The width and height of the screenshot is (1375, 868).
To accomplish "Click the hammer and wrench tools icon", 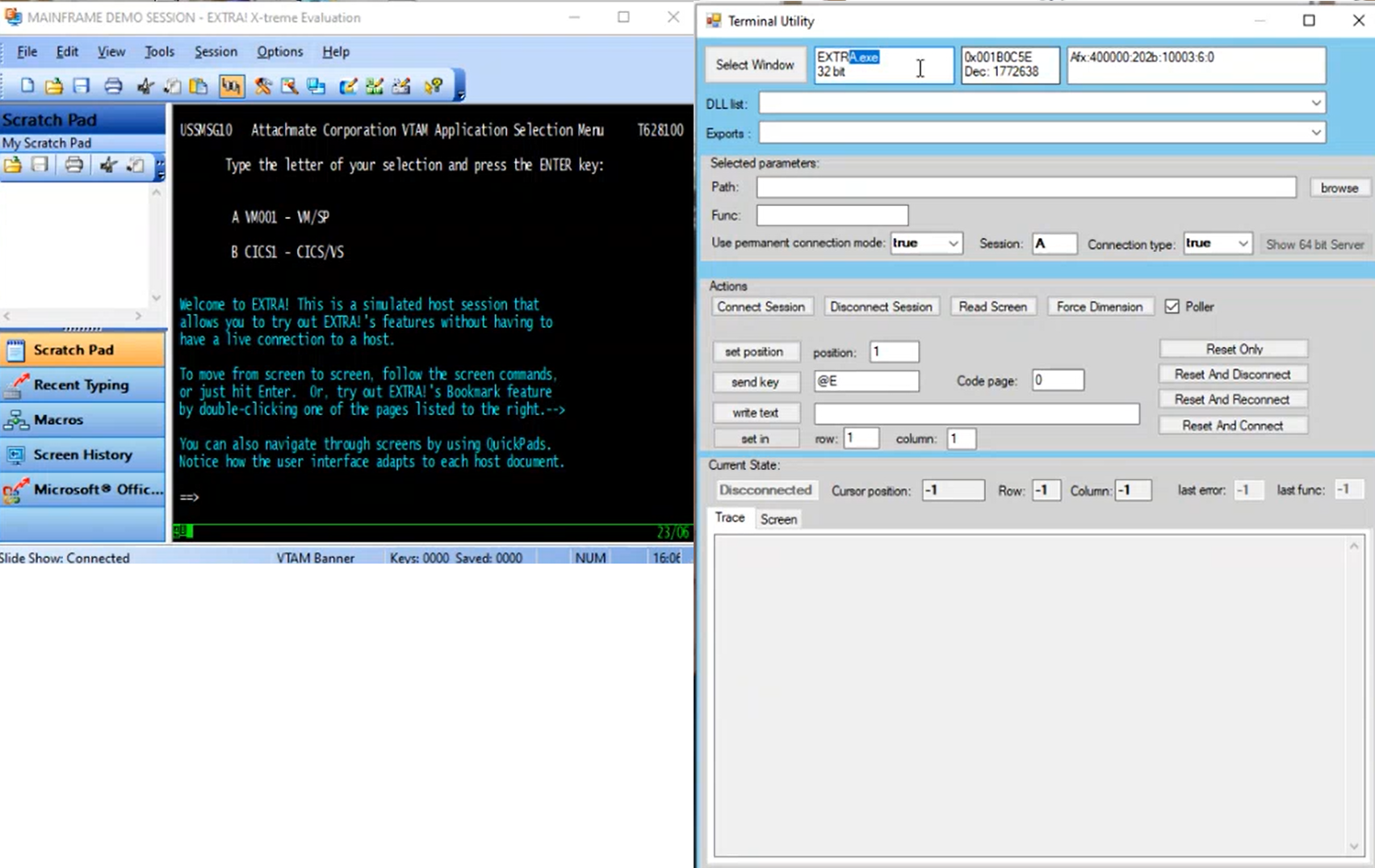I will click(263, 86).
